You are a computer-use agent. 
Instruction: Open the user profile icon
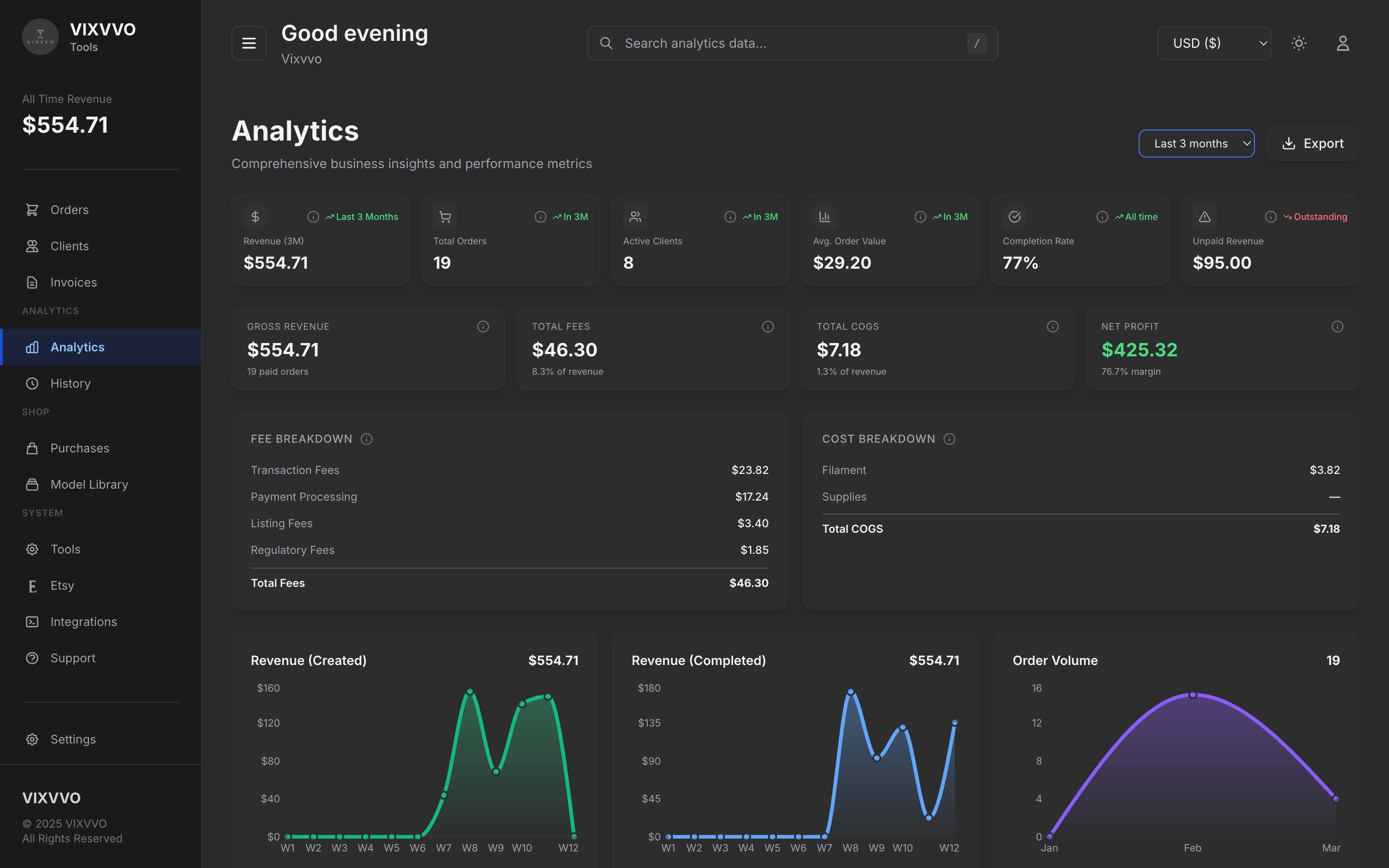[x=1343, y=42]
